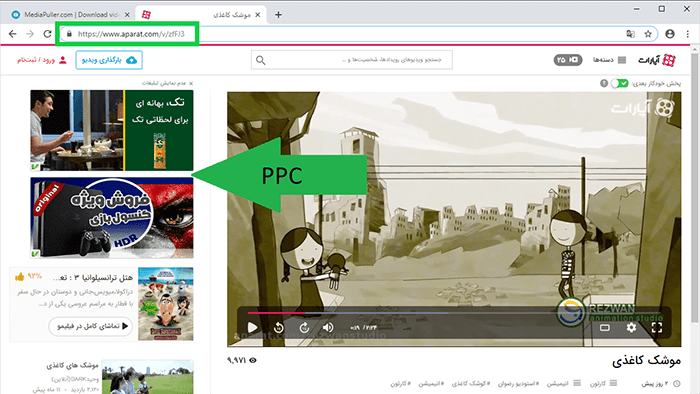
Task: Open player settings gear
Action: click(x=631, y=328)
